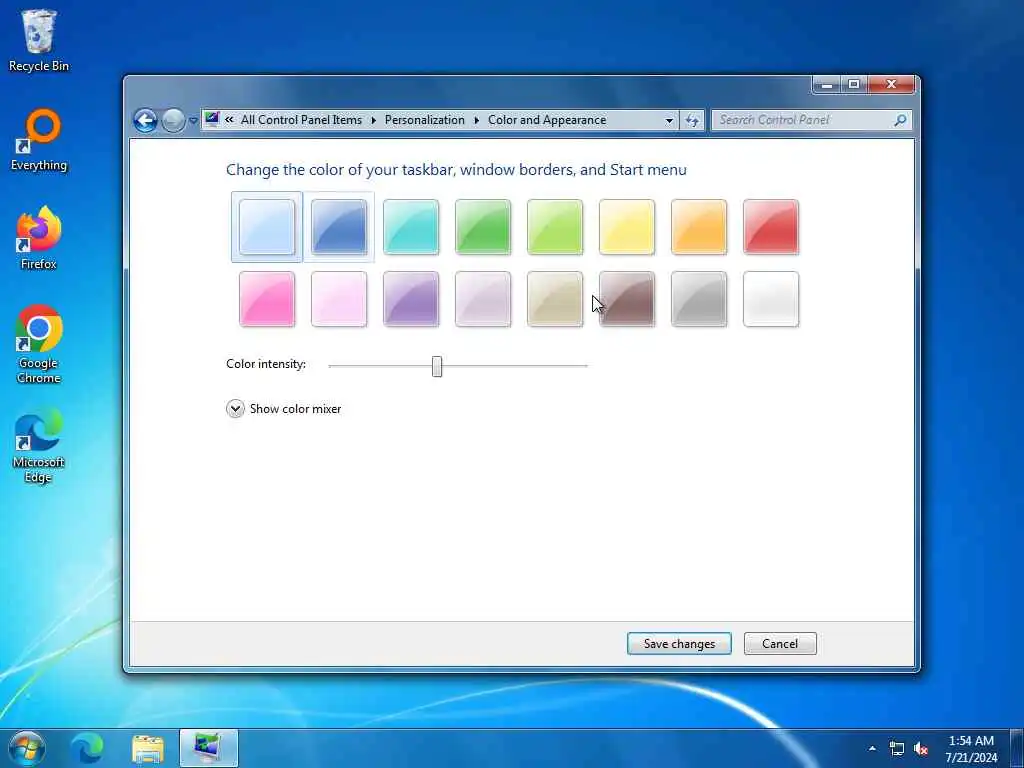
Task: Choose the lime green swatch
Action: click(x=555, y=227)
